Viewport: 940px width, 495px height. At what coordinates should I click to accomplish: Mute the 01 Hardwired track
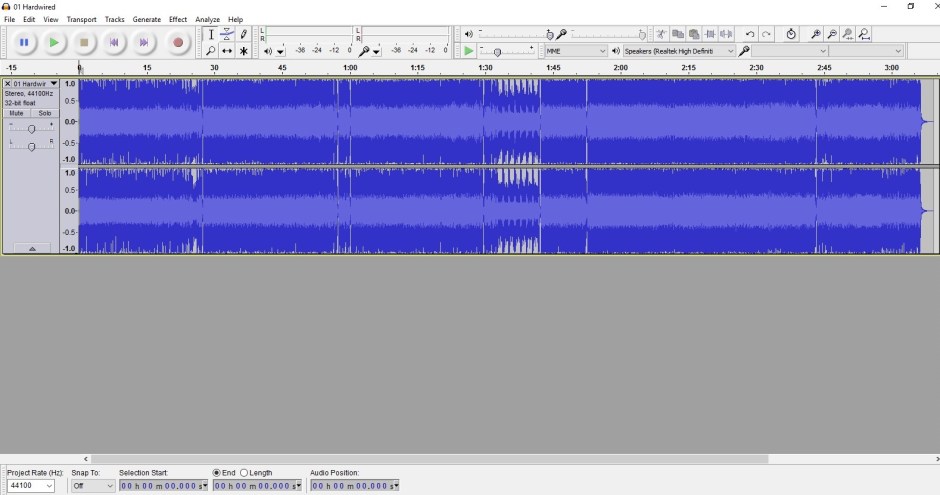tap(17, 113)
